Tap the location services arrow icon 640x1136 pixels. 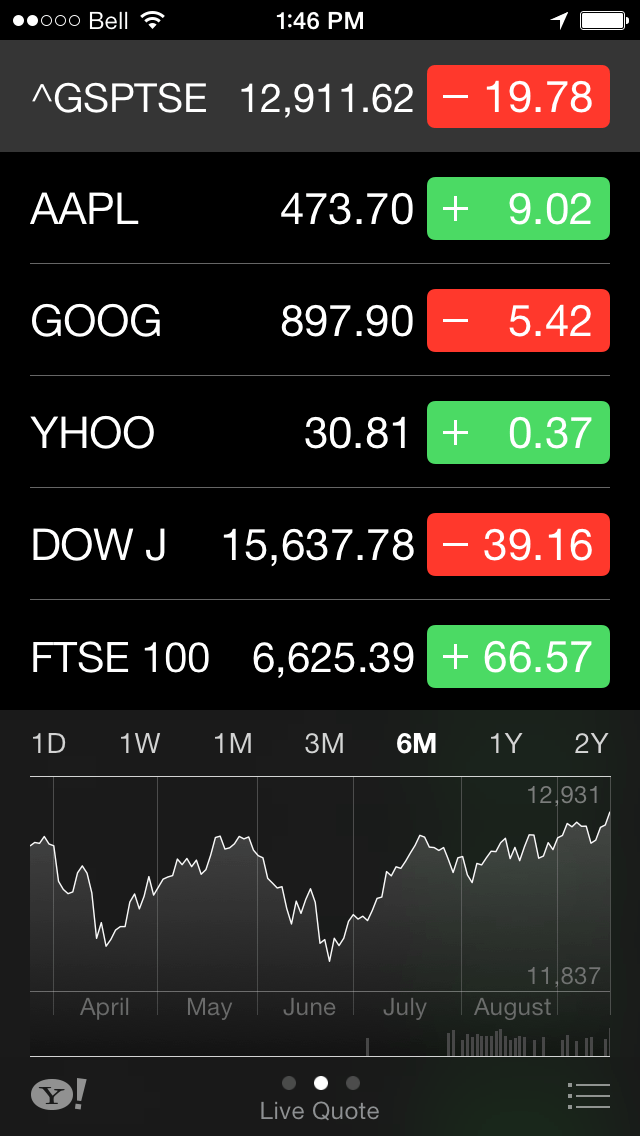tap(559, 20)
